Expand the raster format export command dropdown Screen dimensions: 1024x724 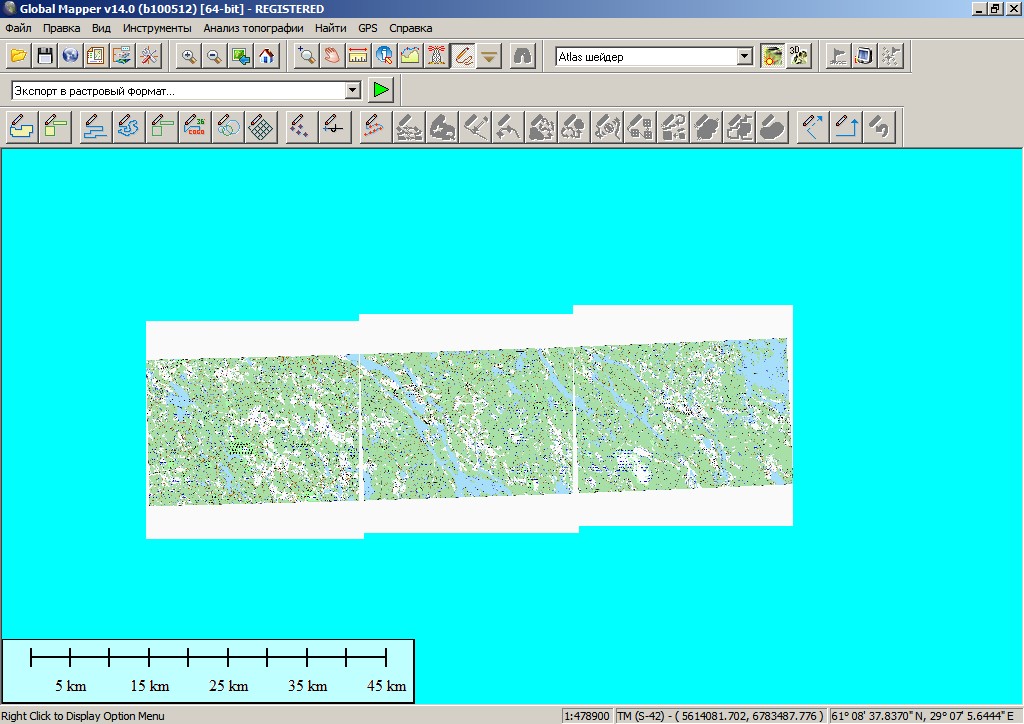[x=352, y=91]
